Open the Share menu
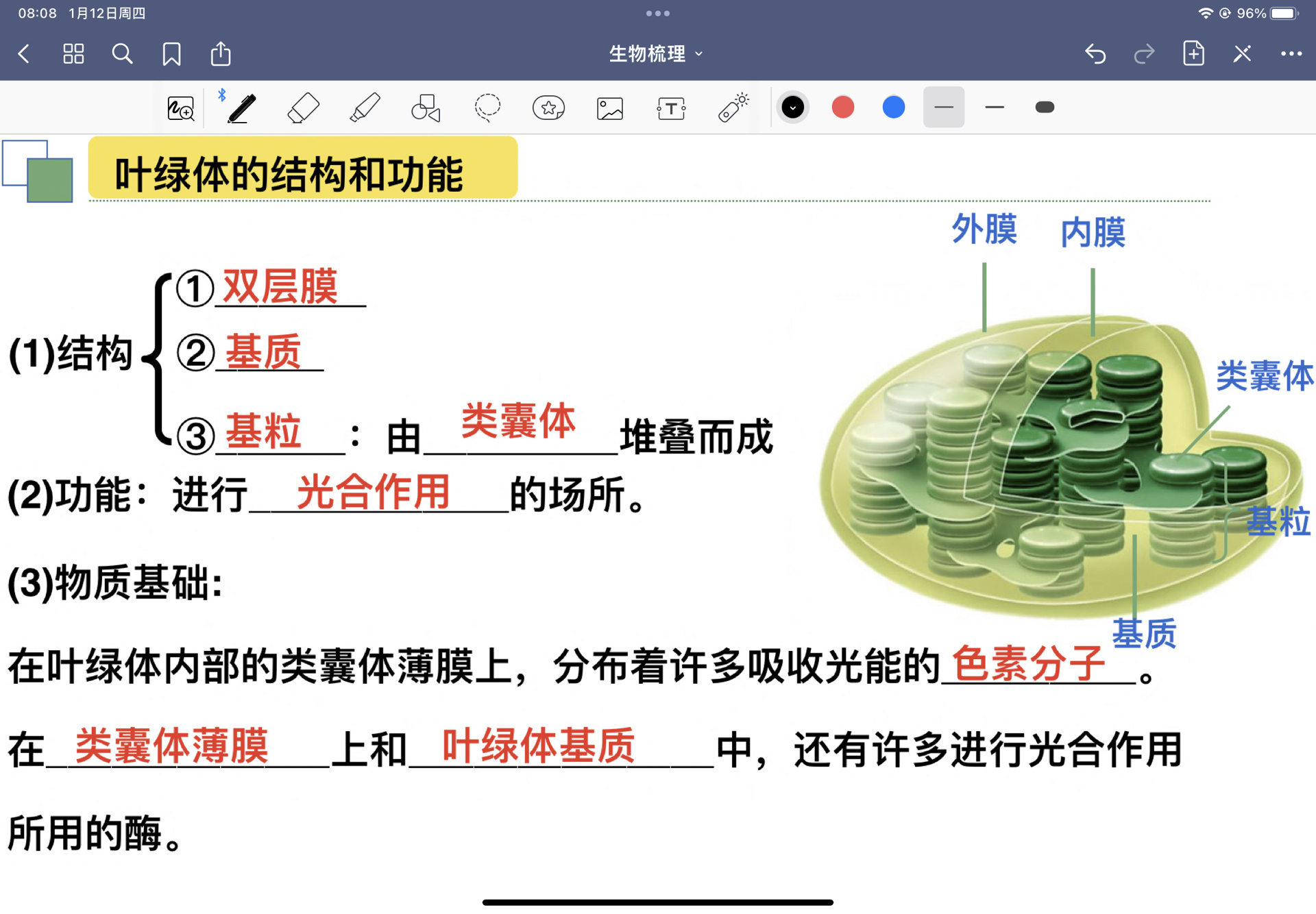This screenshot has width=1316, height=914. tap(220, 53)
